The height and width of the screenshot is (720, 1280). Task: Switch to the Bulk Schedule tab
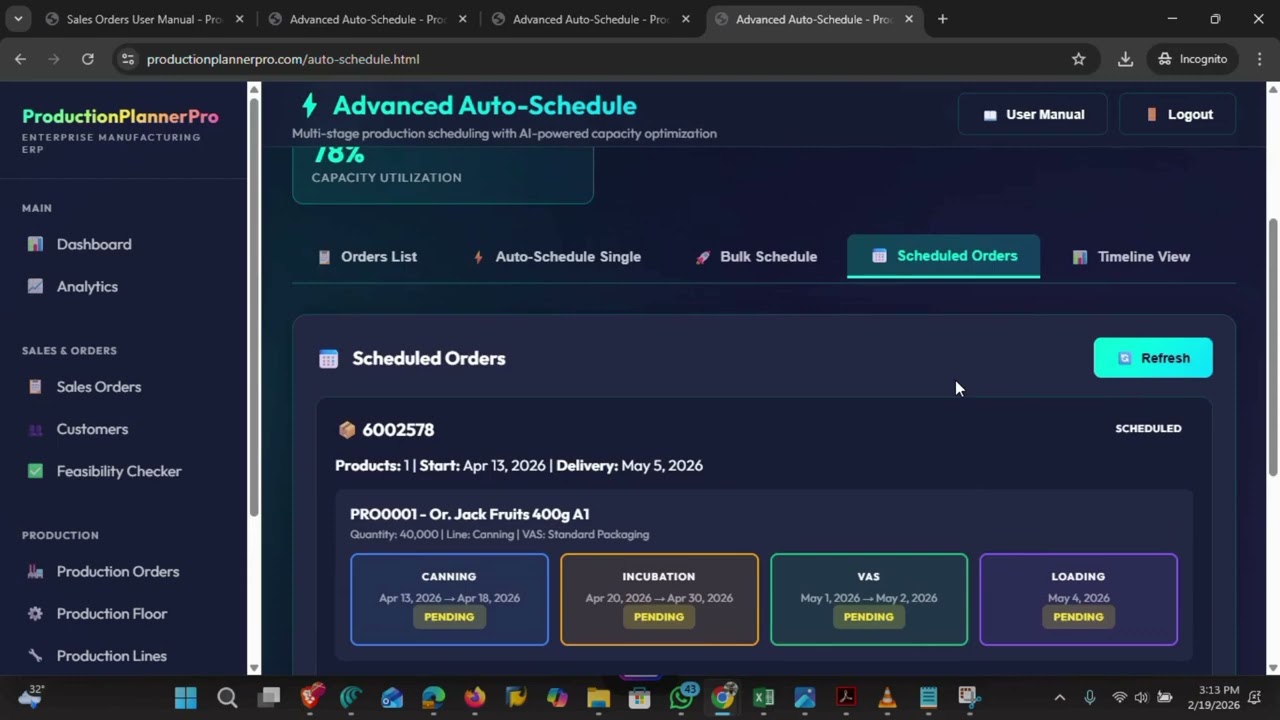click(757, 257)
